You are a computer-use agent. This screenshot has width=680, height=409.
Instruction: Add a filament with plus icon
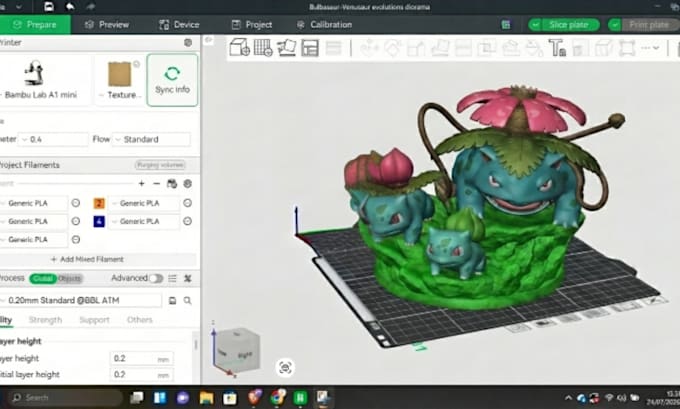pos(141,184)
